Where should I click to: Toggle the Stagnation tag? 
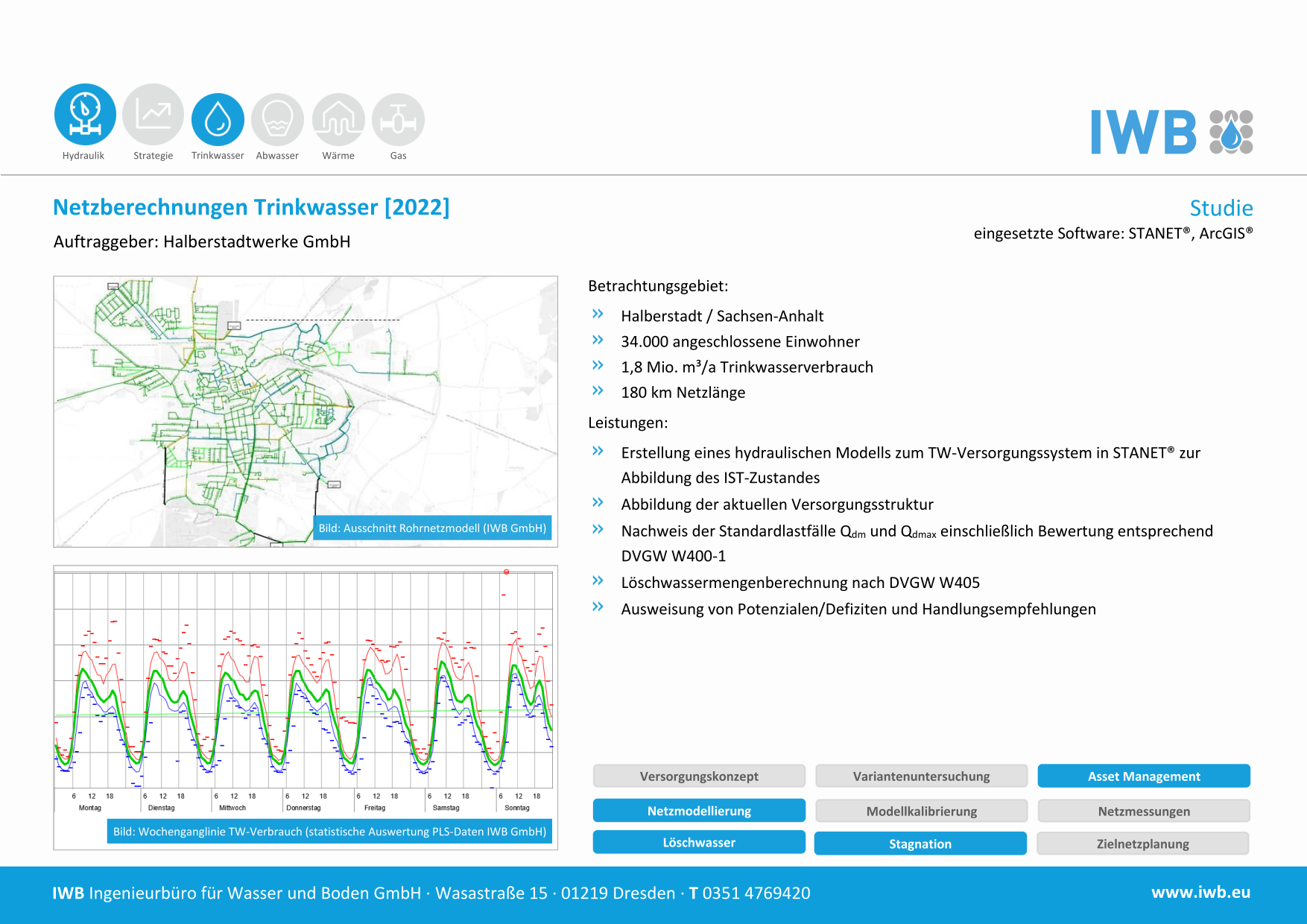tap(920, 844)
